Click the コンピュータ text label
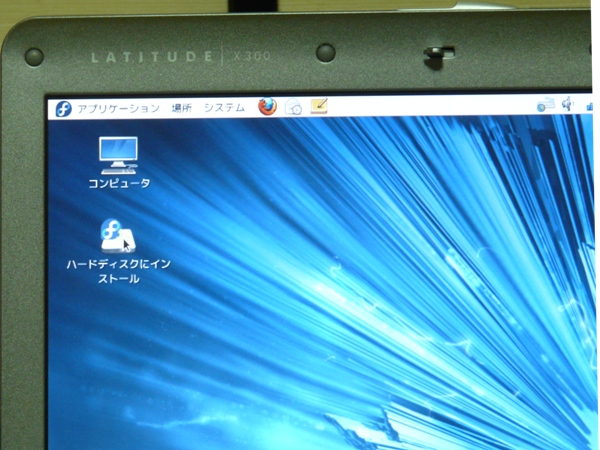Screen dimensions: 600x450 [118, 184]
